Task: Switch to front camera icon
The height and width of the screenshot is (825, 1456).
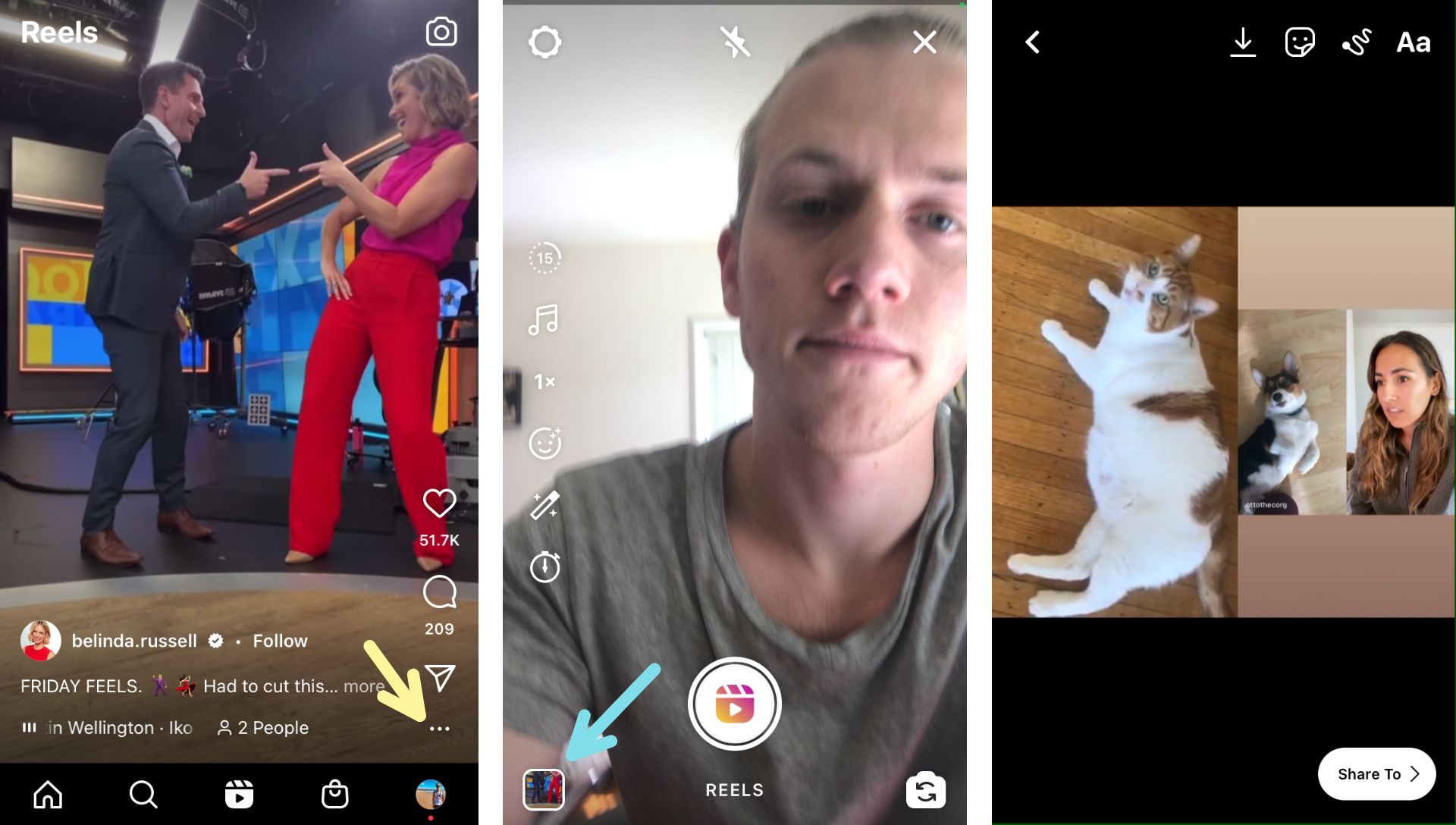Action: [x=924, y=789]
